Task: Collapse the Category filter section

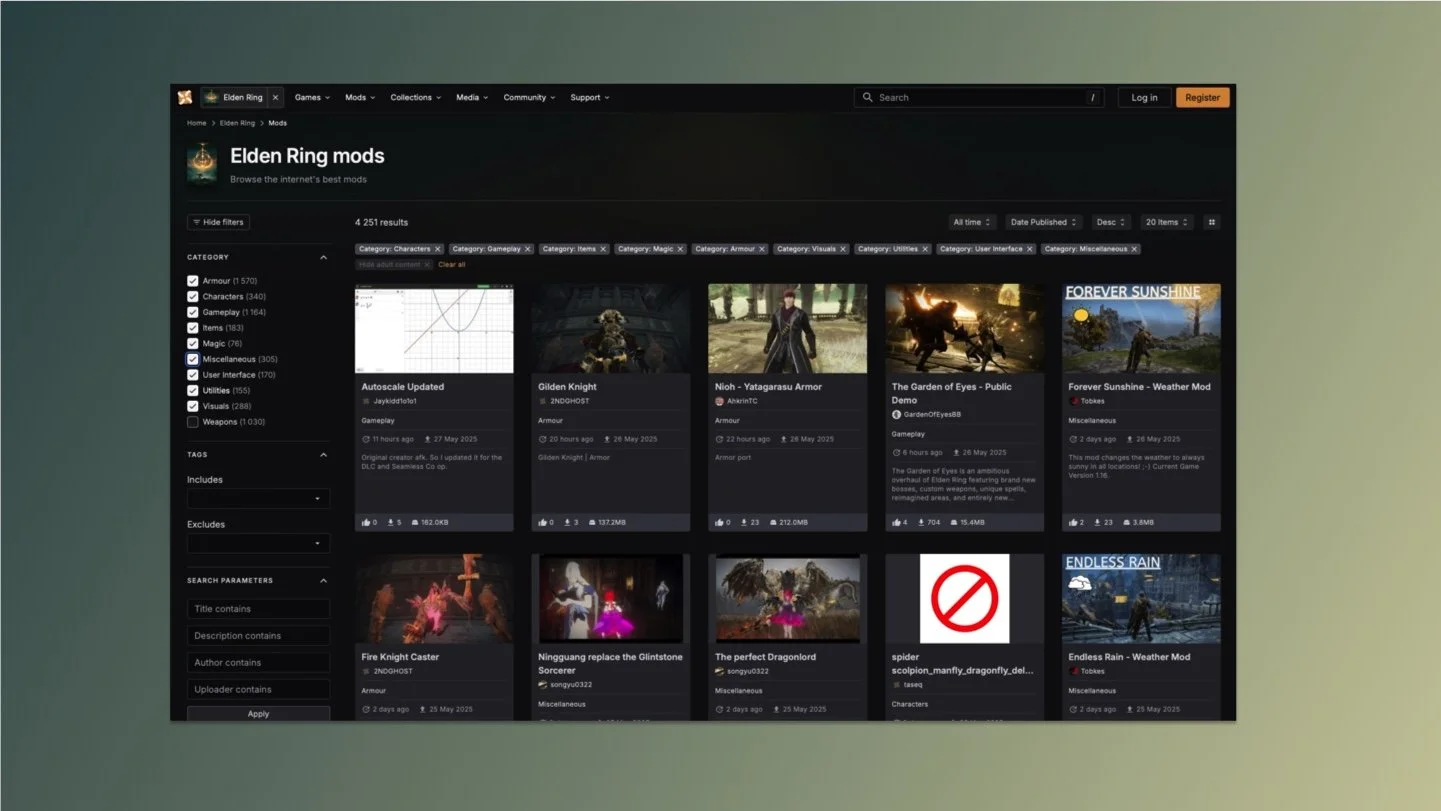Action: (x=323, y=257)
